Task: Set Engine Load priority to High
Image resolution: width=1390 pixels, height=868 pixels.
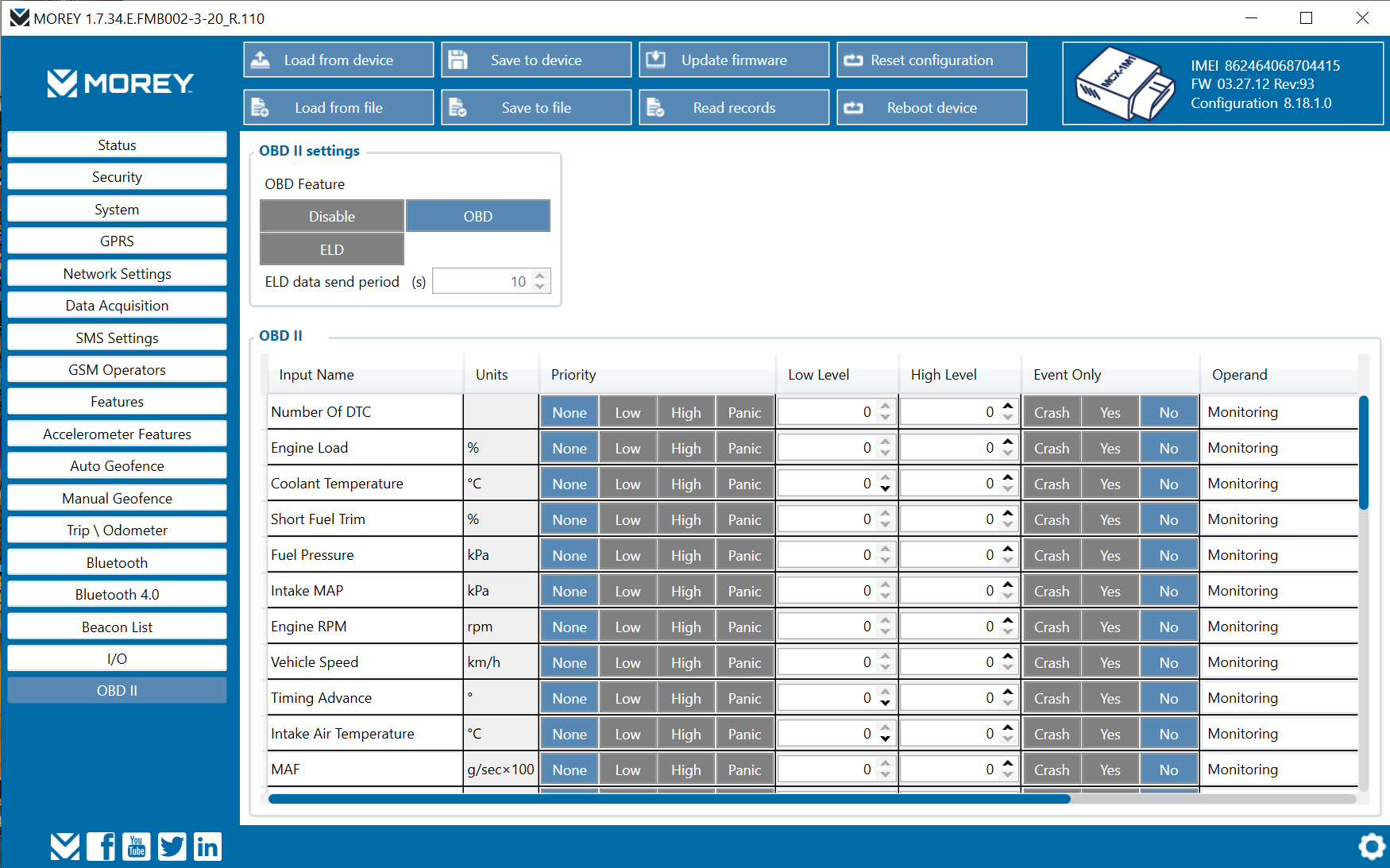Action: [686, 448]
